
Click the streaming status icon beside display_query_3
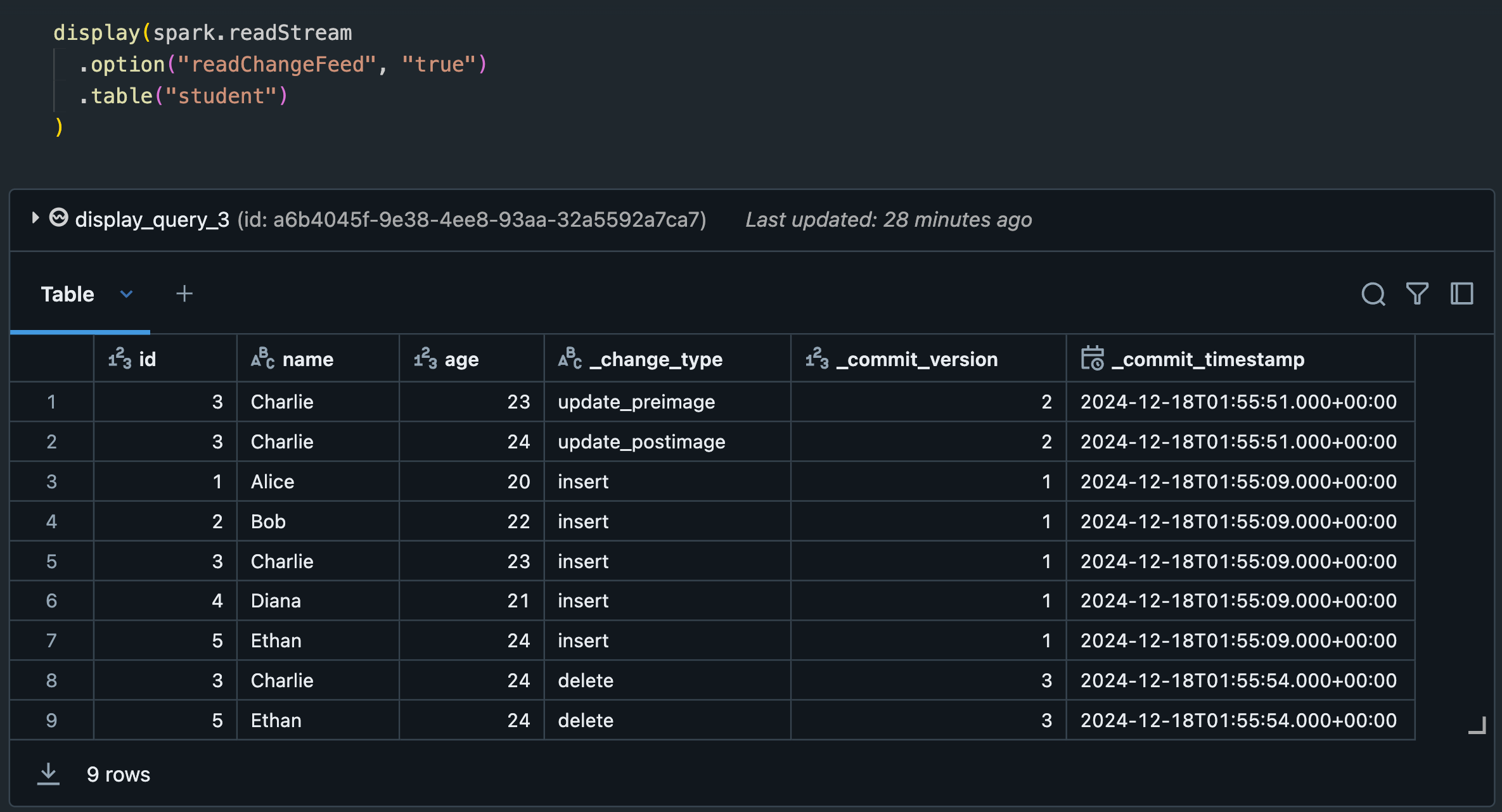click(x=58, y=219)
